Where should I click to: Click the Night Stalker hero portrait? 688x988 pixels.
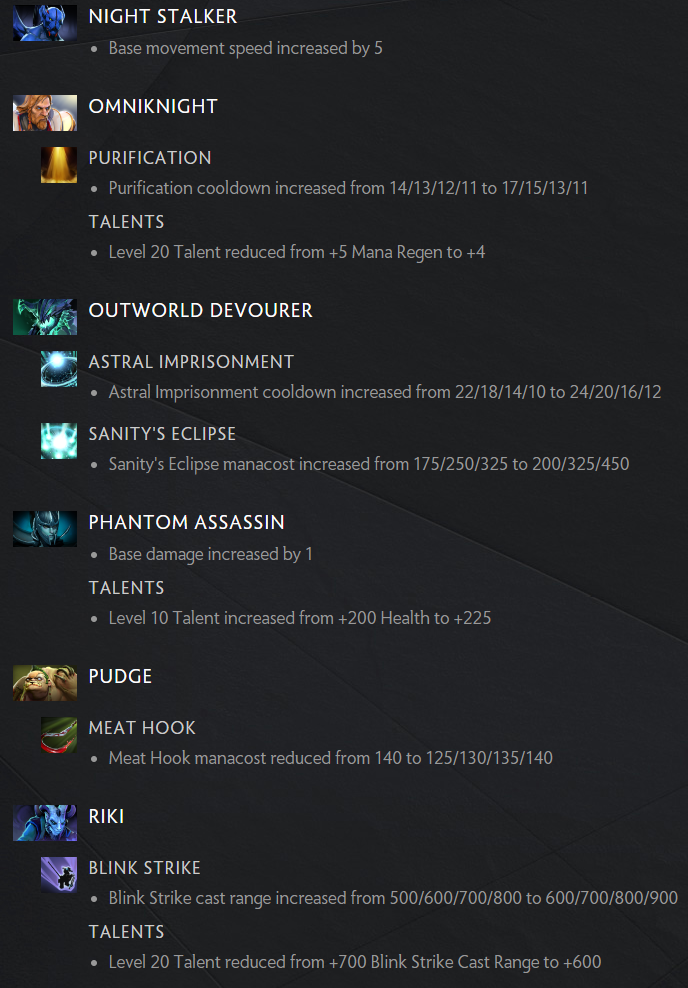click(x=45, y=23)
